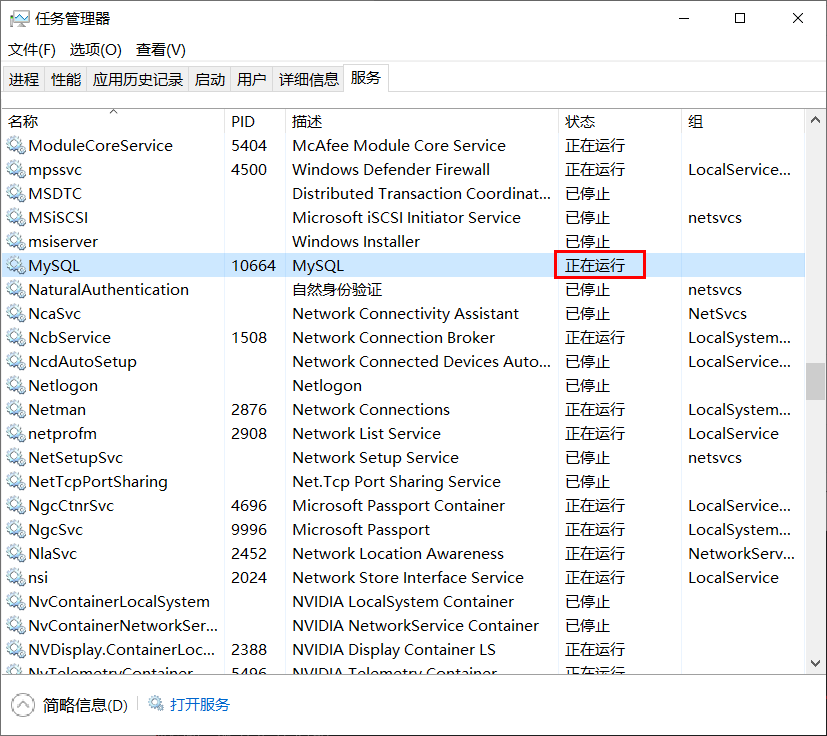The width and height of the screenshot is (827, 736).
Task: Open the 选项(O) menu
Action: pos(95,50)
